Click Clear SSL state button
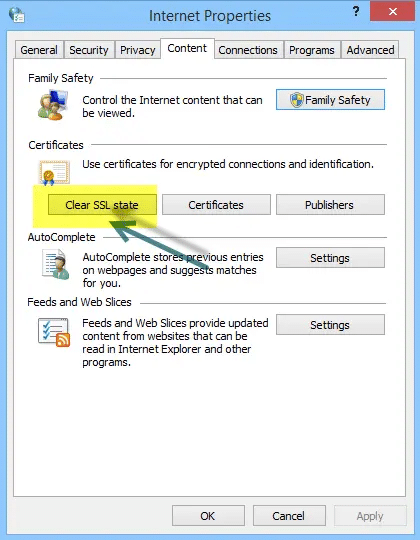Image resolution: width=420 pixels, height=540 pixels. click(102, 205)
